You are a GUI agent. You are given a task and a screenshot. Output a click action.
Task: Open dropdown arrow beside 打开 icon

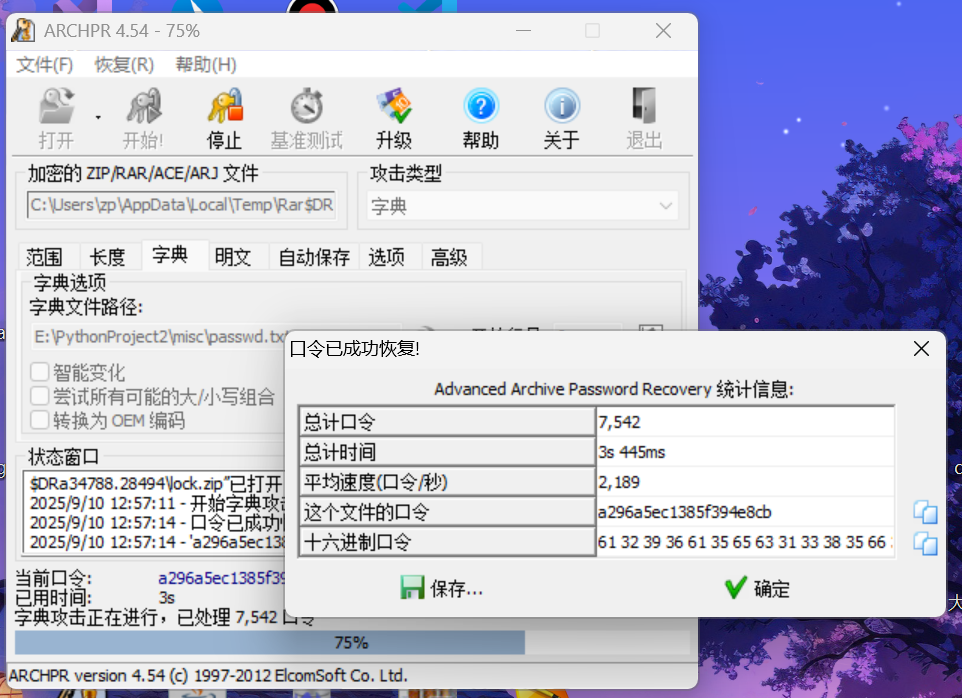(x=98, y=117)
